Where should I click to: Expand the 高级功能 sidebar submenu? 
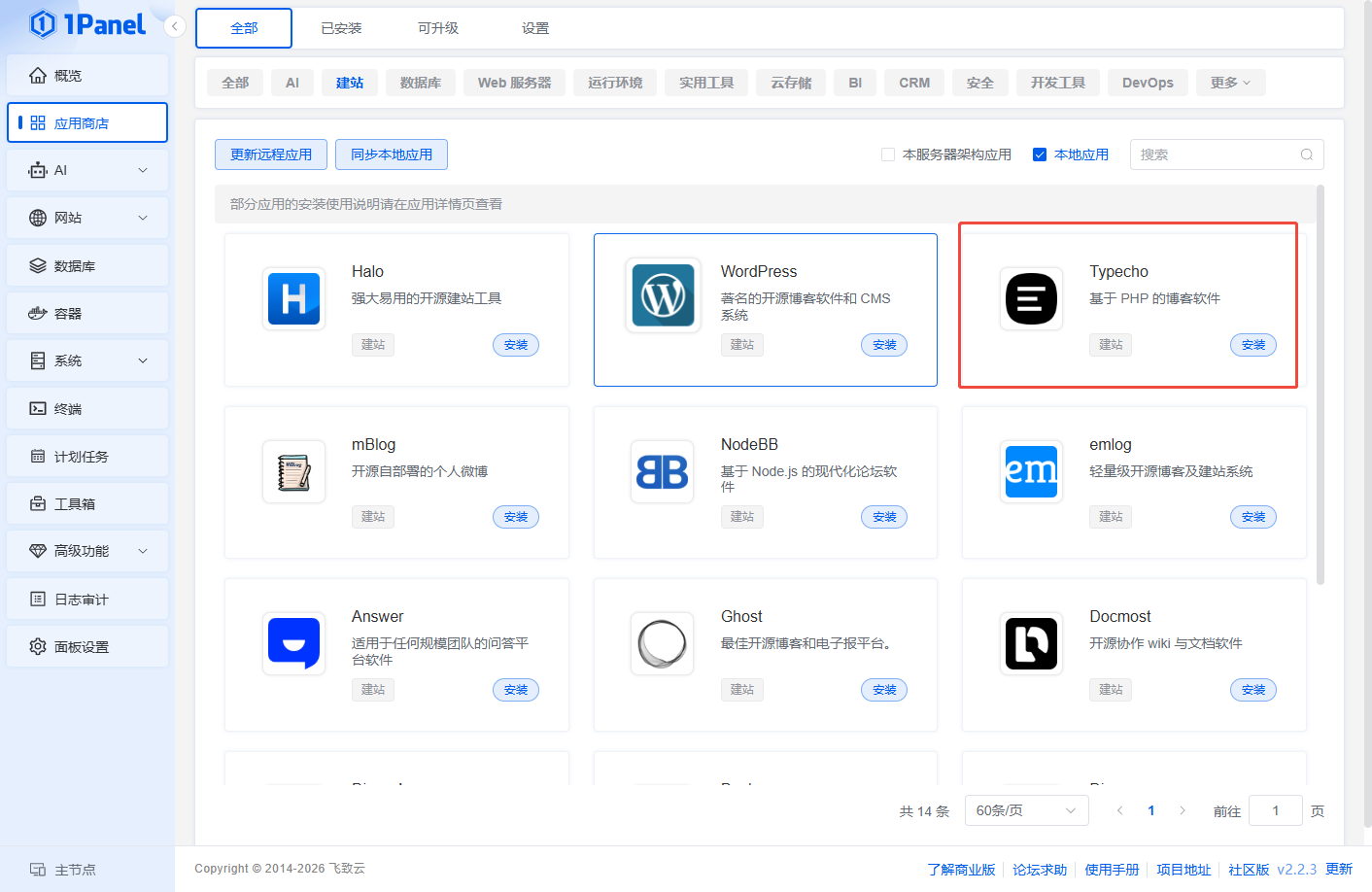coord(143,551)
